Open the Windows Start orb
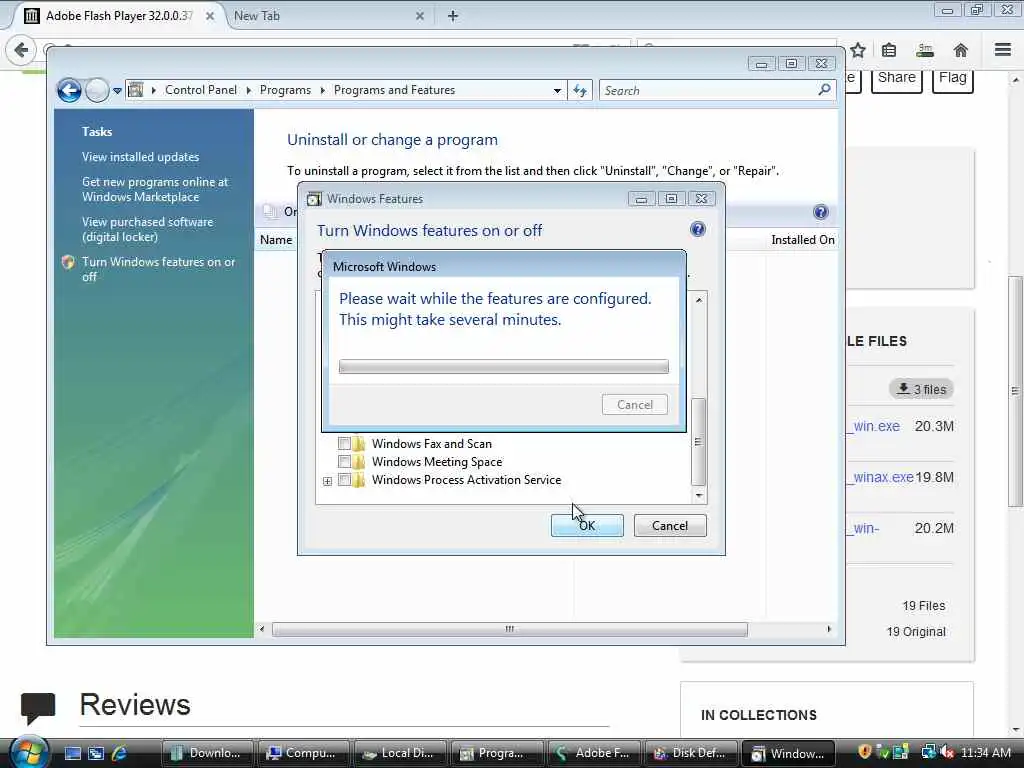The width and height of the screenshot is (1024, 768). click(x=27, y=752)
